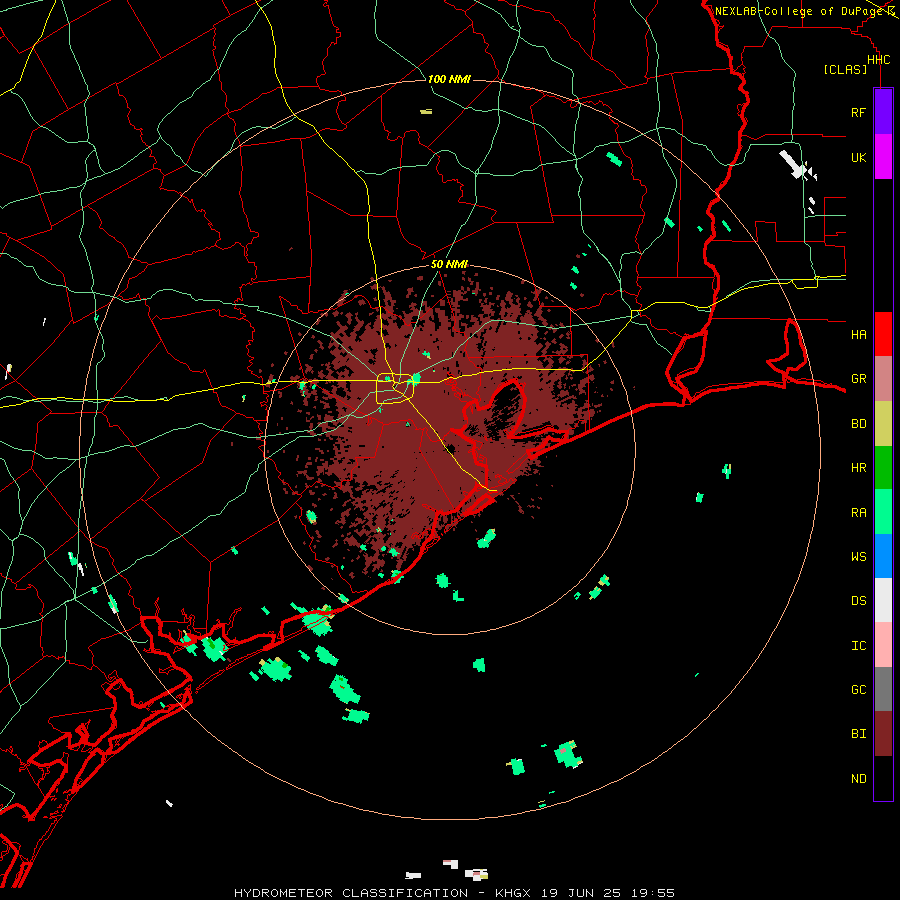This screenshot has width=900, height=900.
Task: Click the KHGX station identifier
Action: click(513, 893)
